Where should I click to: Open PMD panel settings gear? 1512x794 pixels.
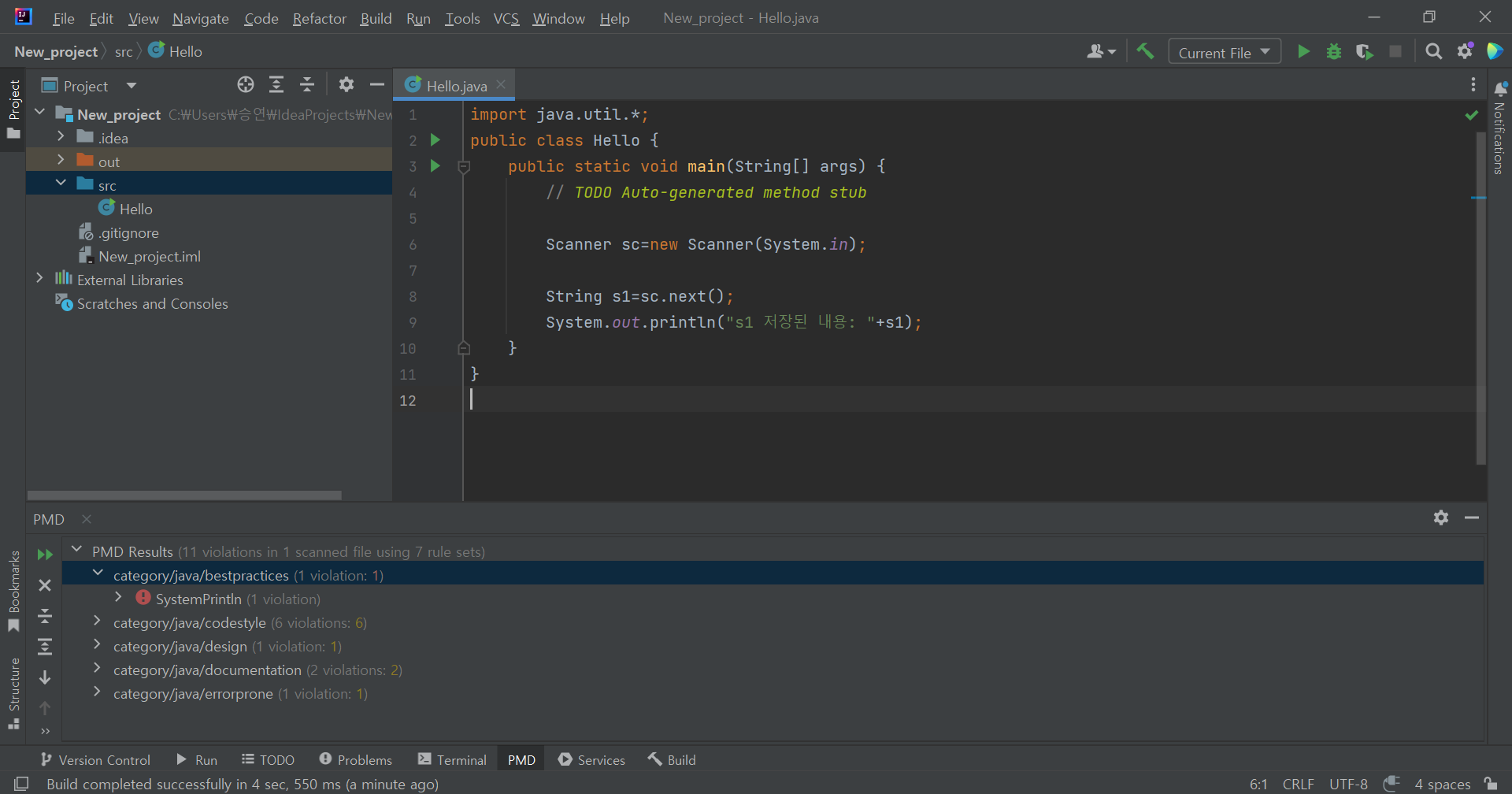point(1441,518)
